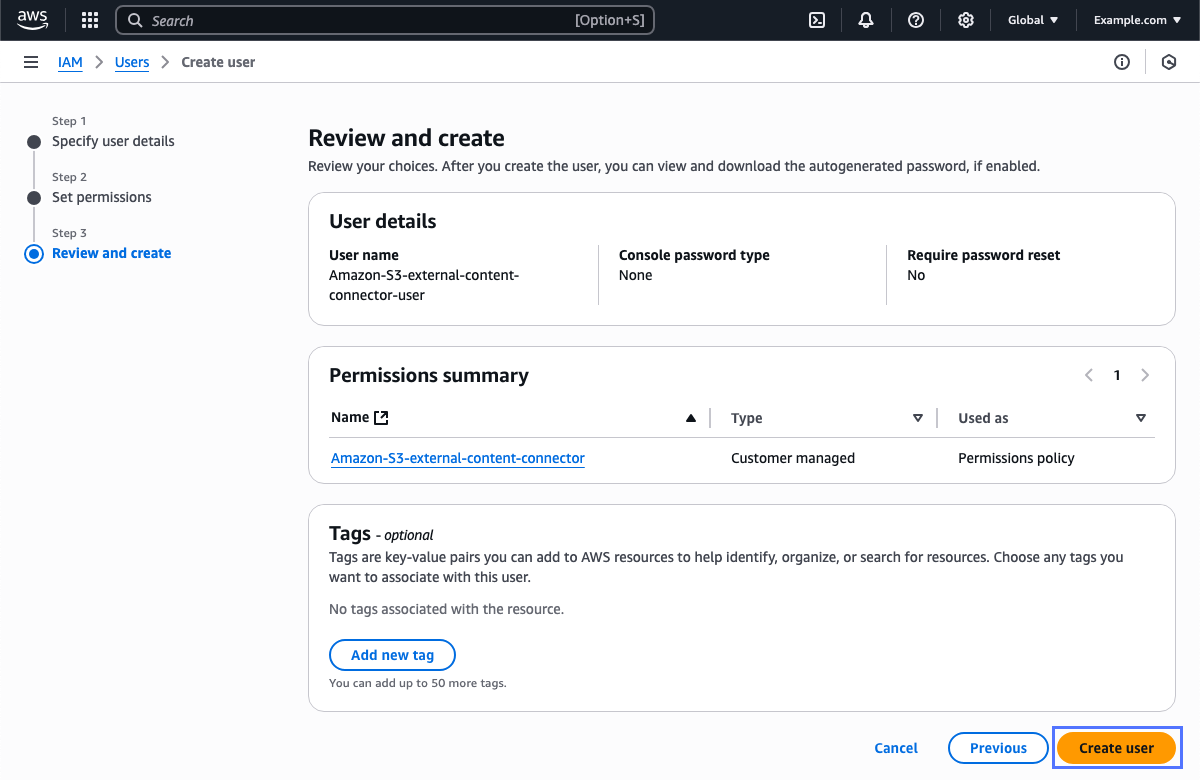Click the Require password reset label
This screenshot has height=780, width=1200.
[984, 255]
